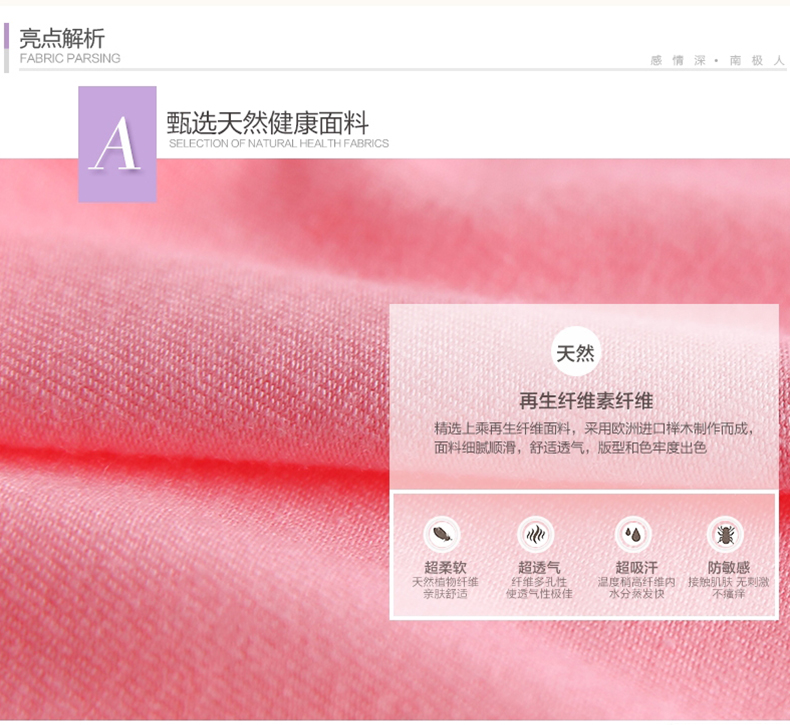
Task: Select the 超透气 feature label
Action: click(x=539, y=567)
